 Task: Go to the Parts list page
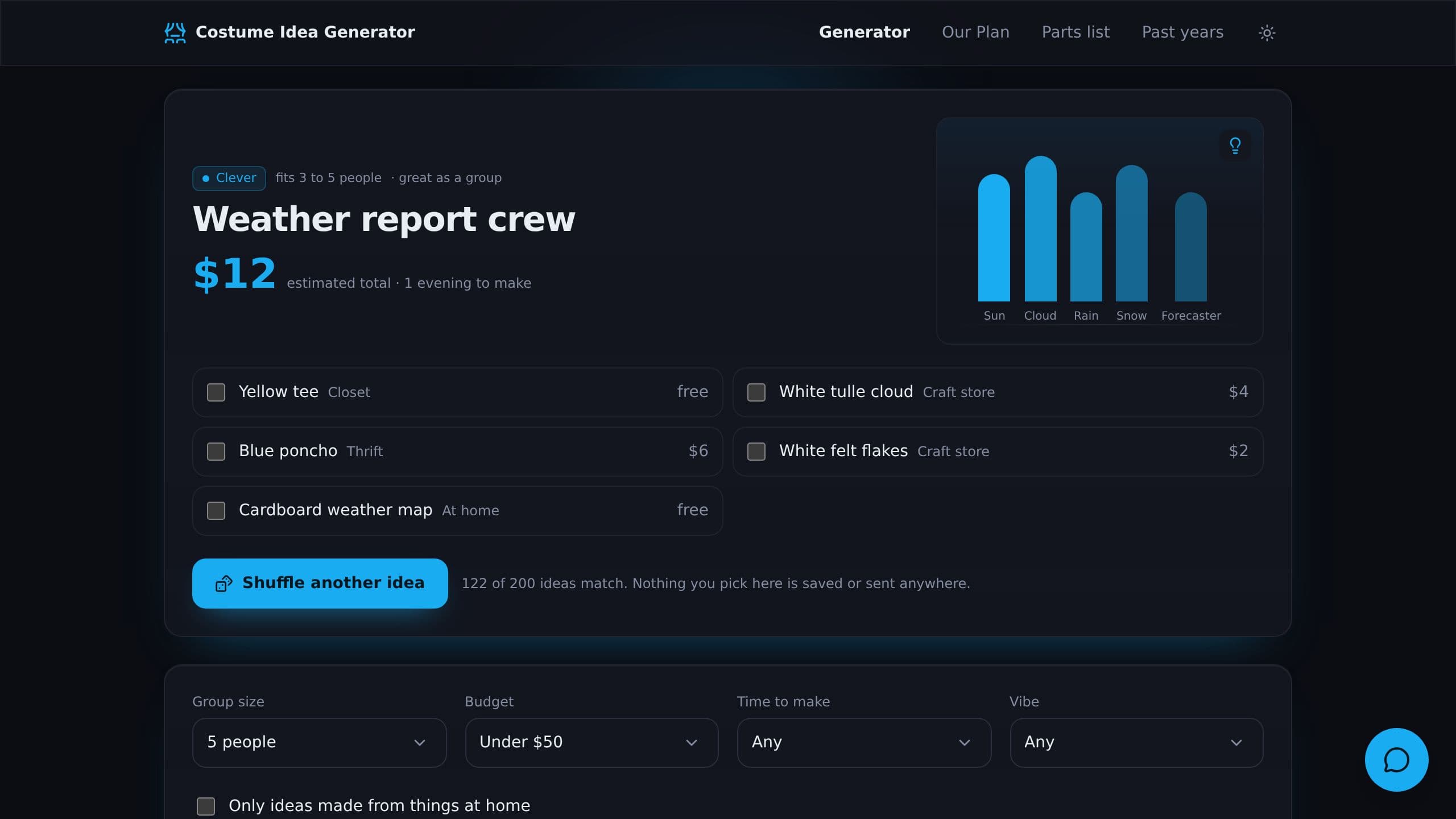tap(1076, 32)
